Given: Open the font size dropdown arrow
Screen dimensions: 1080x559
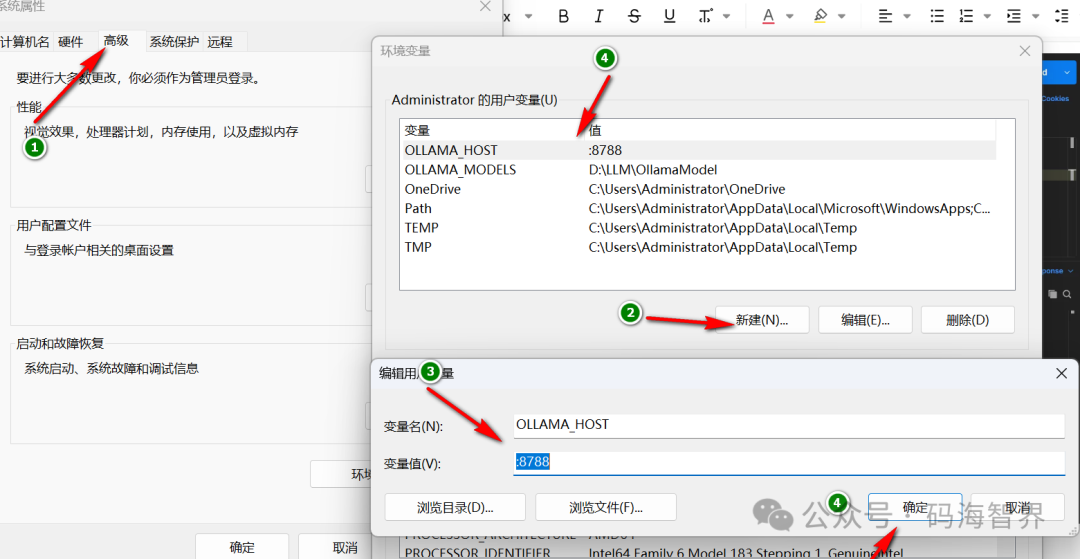Looking at the screenshot, I should coord(726,17).
